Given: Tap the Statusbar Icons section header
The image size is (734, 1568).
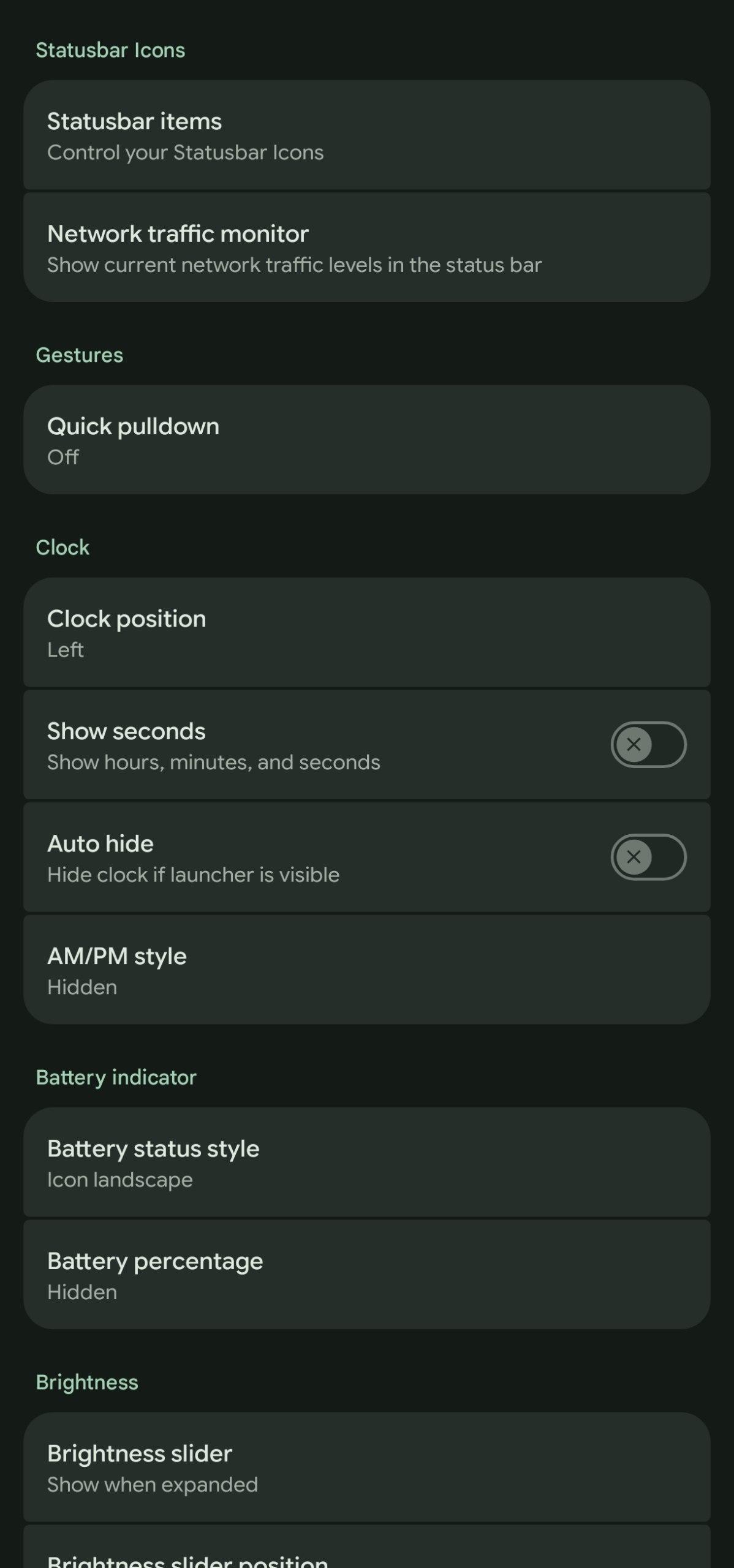Looking at the screenshot, I should point(110,50).
